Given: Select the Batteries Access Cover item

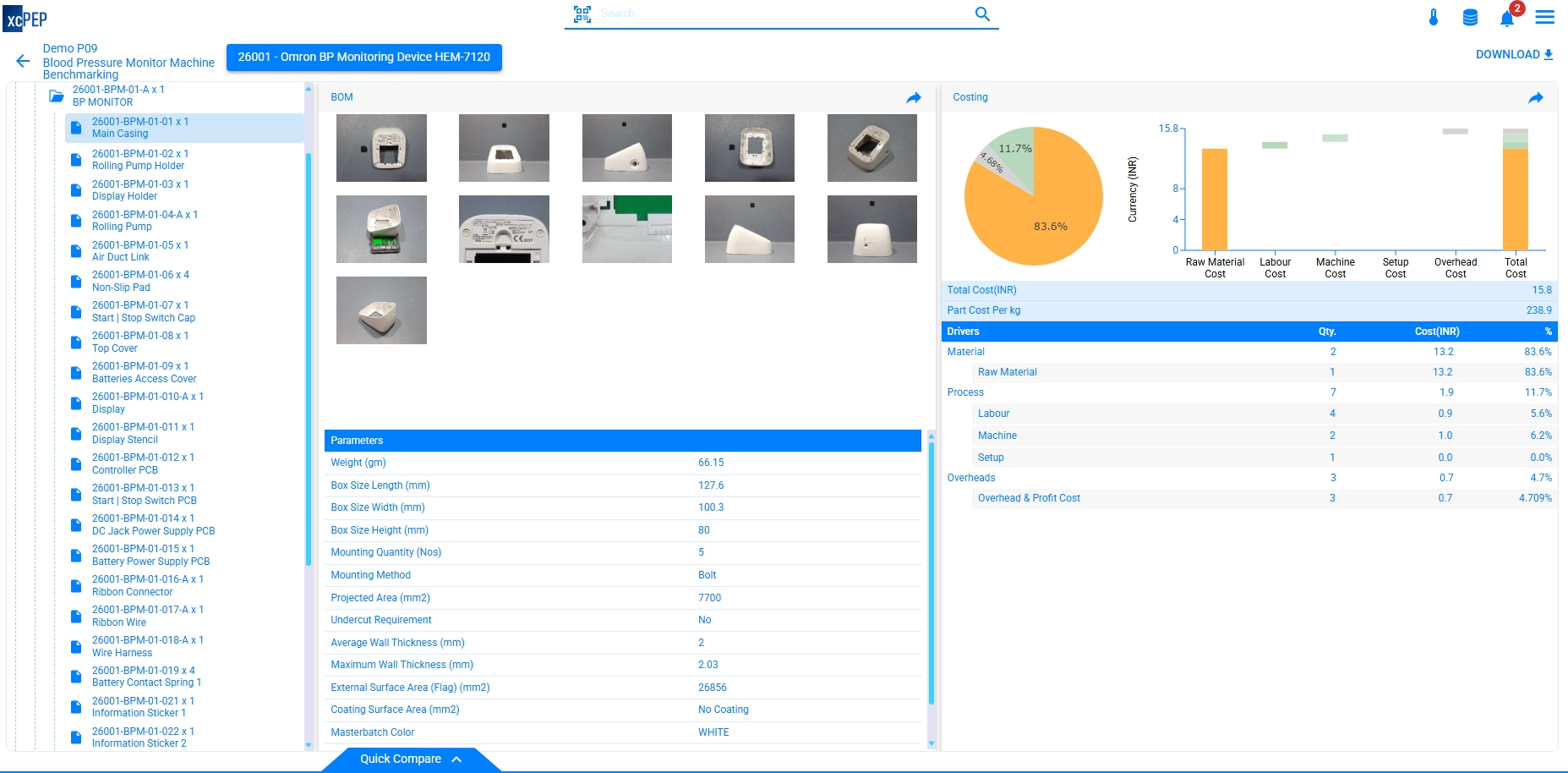Looking at the screenshot, I should tap(144, 372).
